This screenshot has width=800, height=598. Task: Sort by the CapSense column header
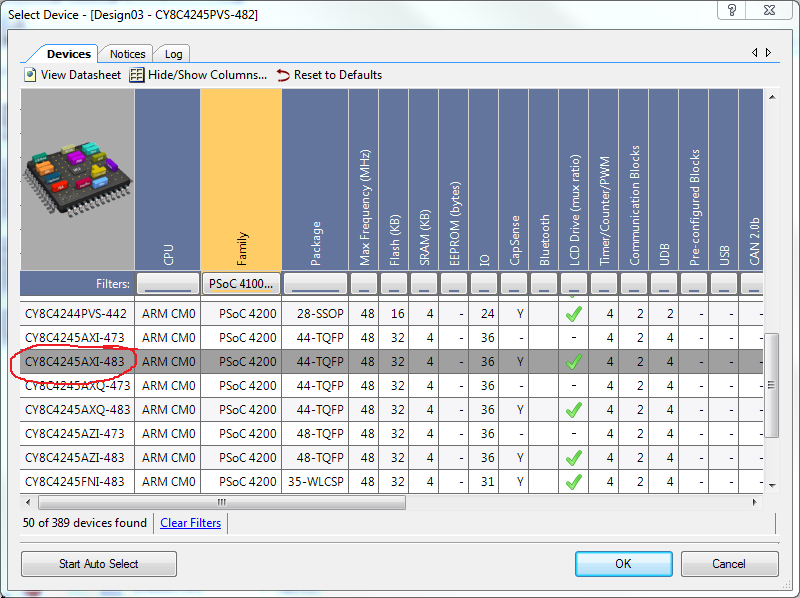pos(514,180)
